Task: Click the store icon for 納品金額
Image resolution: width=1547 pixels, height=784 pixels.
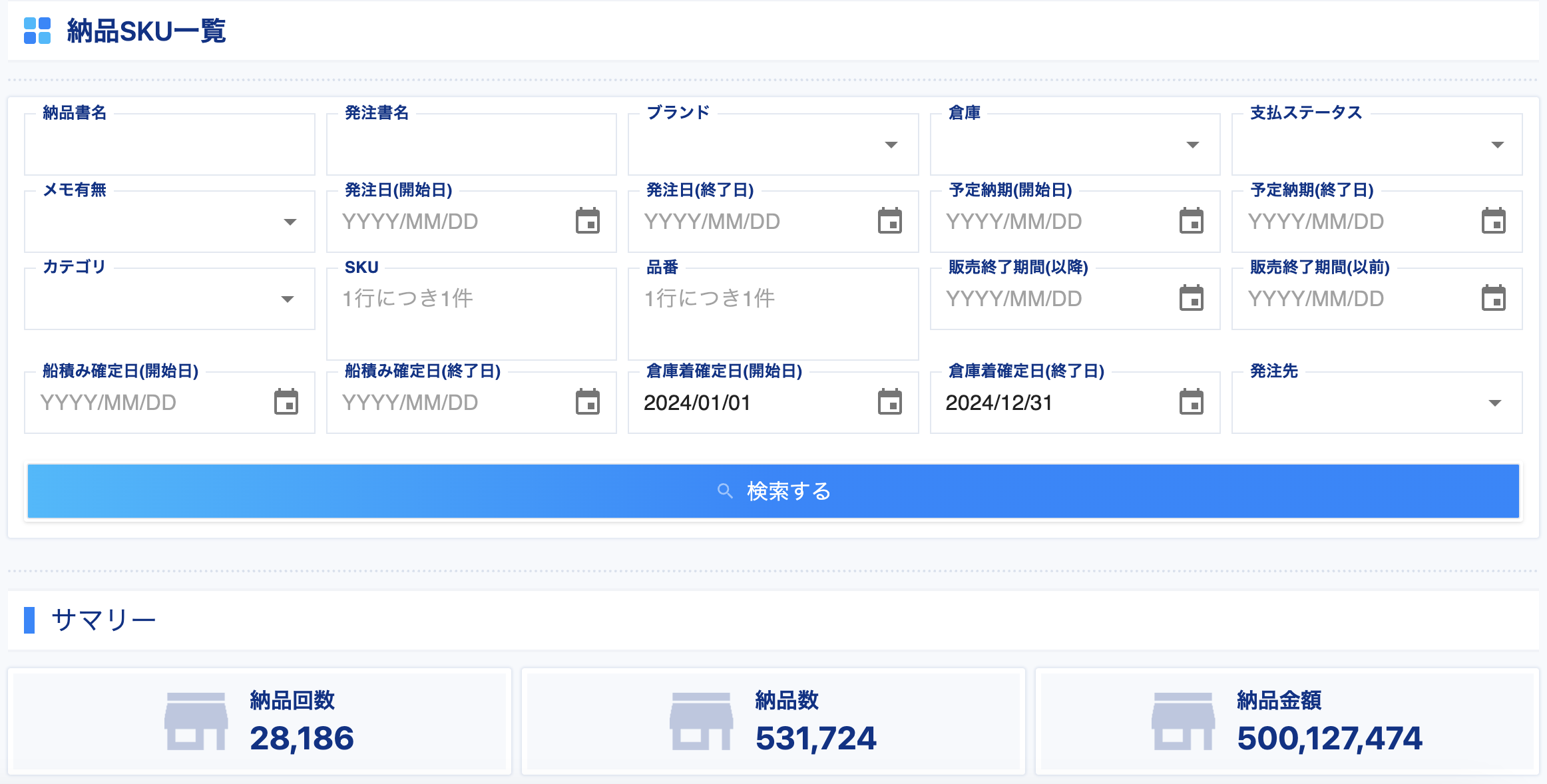Action: coord(1184,721)
